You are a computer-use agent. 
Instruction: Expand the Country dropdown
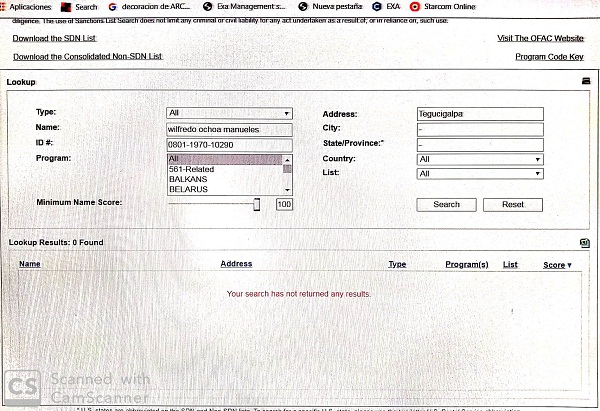point(479,159)
